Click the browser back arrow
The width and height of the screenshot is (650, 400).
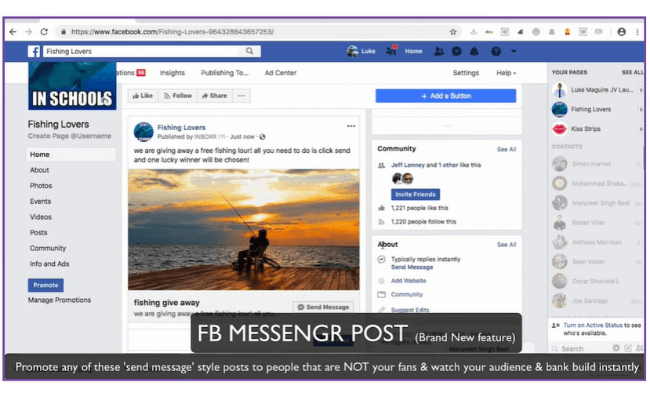(13, 32)
